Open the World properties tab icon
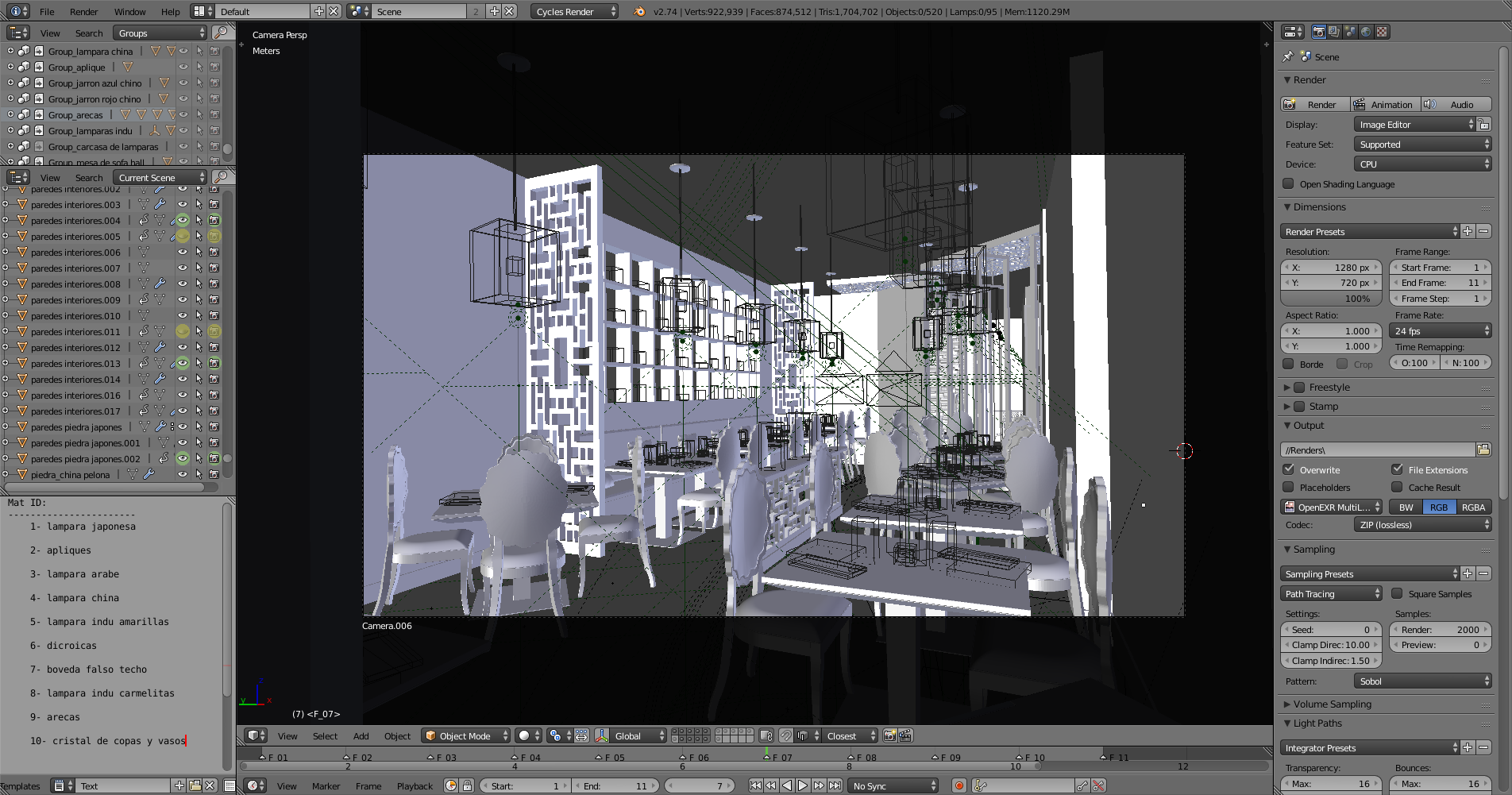The image size is (1512, 795). (x=1366, y=32)
